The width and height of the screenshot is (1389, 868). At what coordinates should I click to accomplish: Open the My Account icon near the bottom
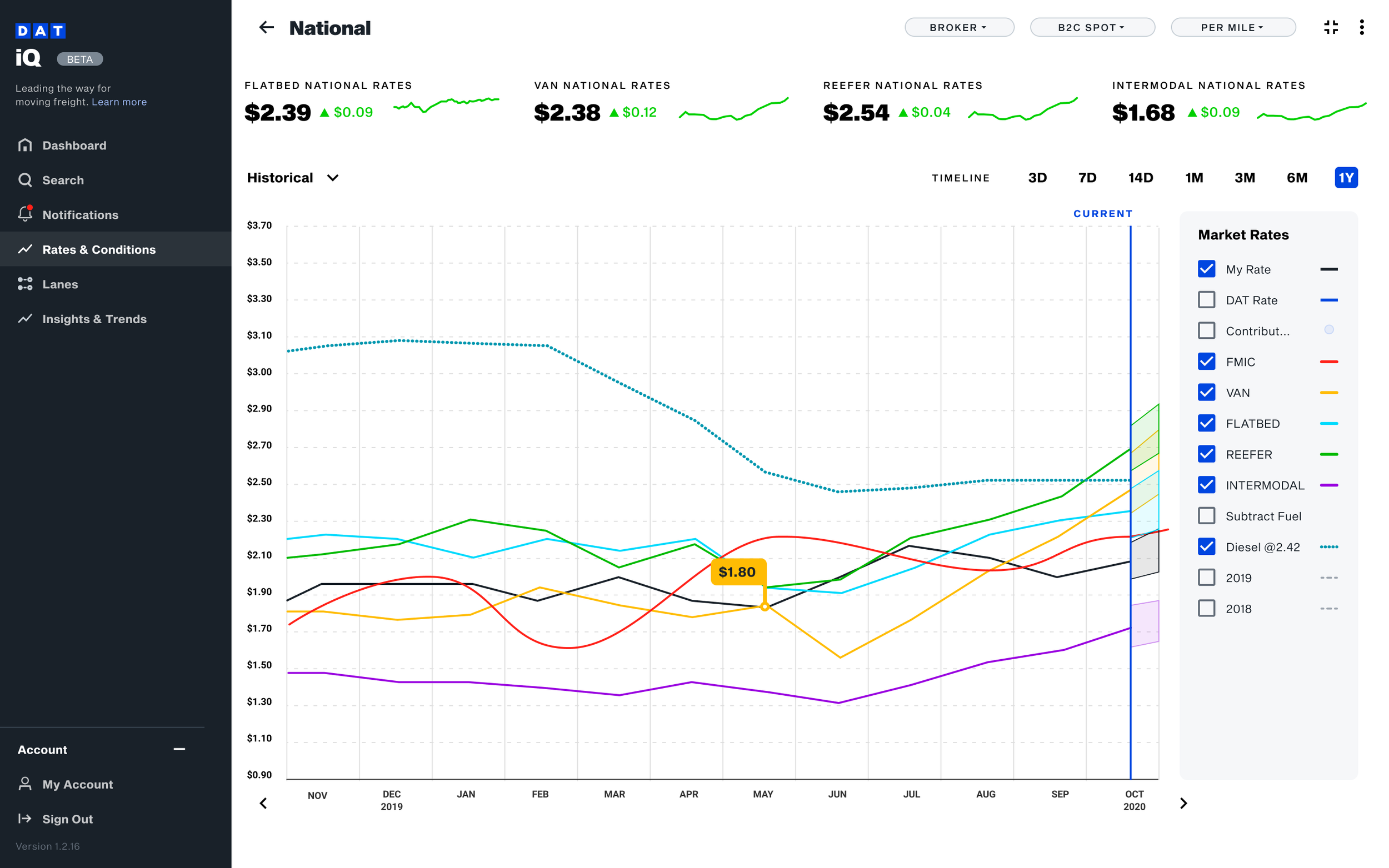pyautogui.click(x=25, y=784)
